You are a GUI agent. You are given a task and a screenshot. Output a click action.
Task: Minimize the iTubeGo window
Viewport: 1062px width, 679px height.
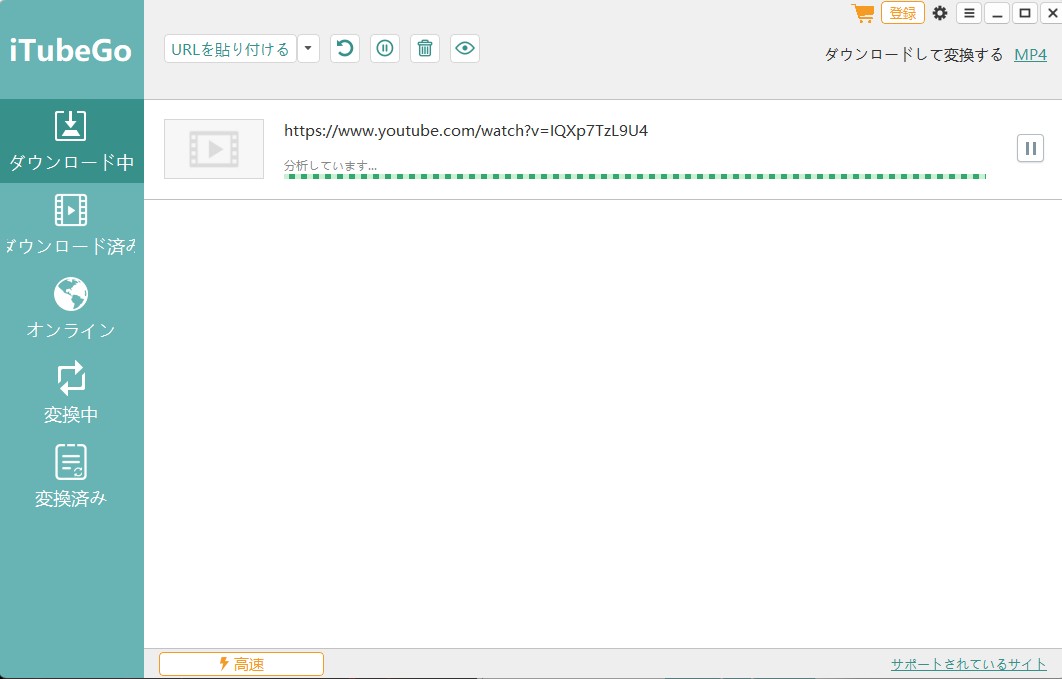pyautogui.click(x=997, y=13)
